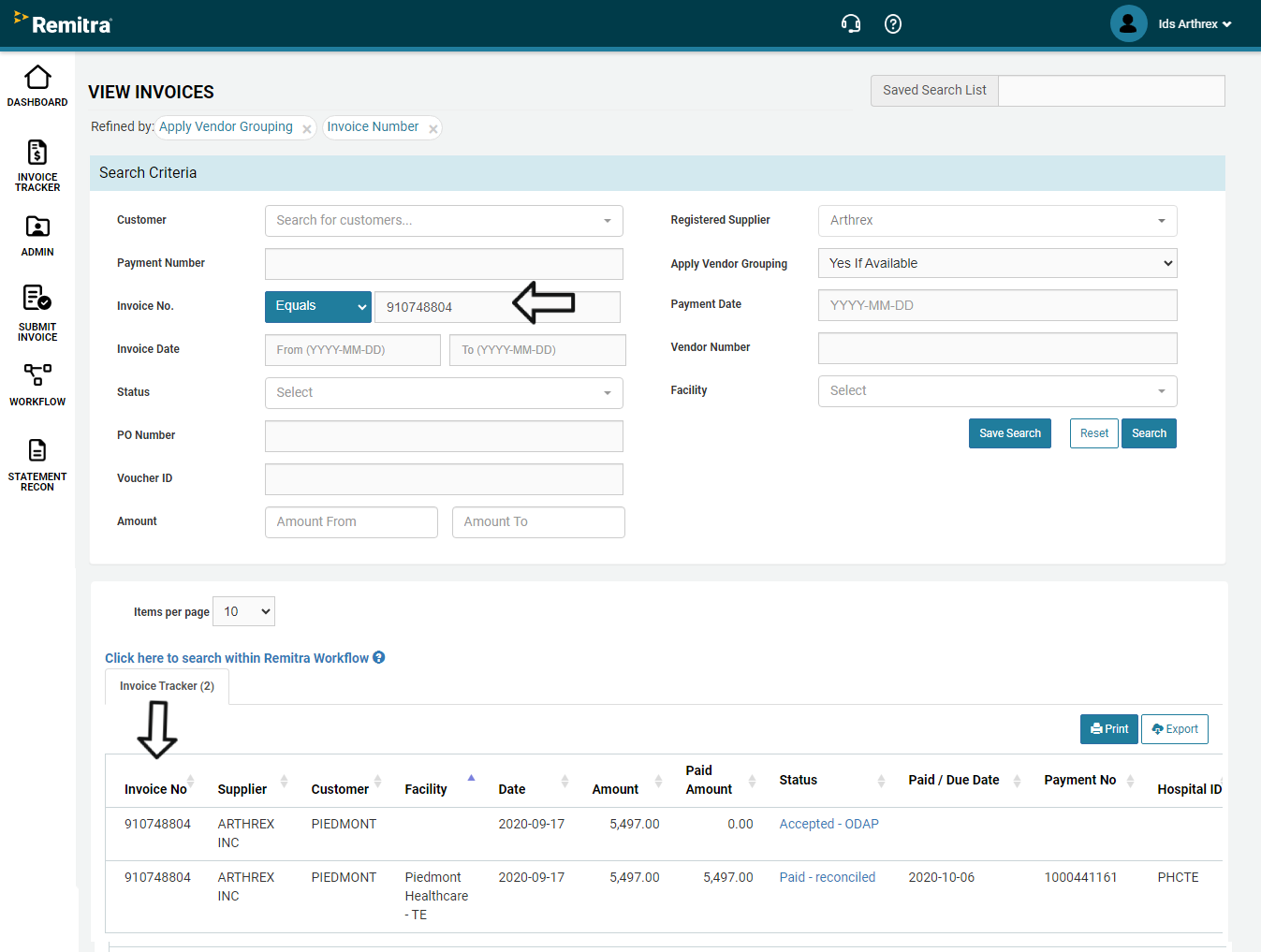Click the Payment Number input field
1261x952 pixels.
[x=444, y=264]
